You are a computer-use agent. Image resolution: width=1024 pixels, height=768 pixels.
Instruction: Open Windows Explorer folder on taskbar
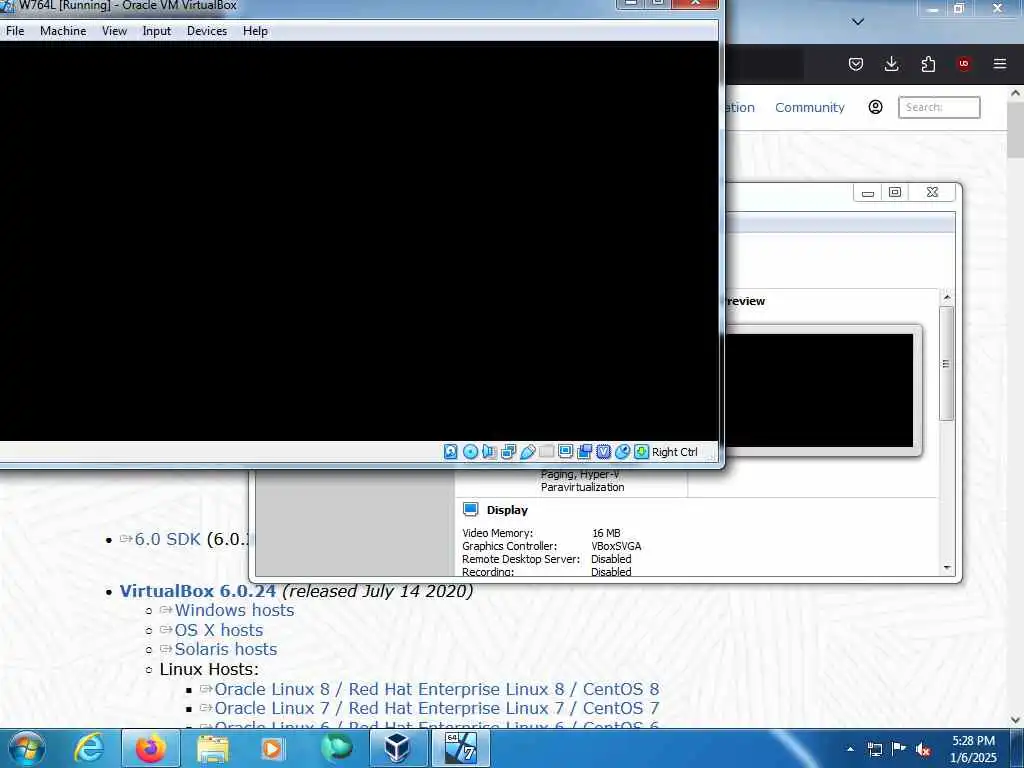pos(213,748)
